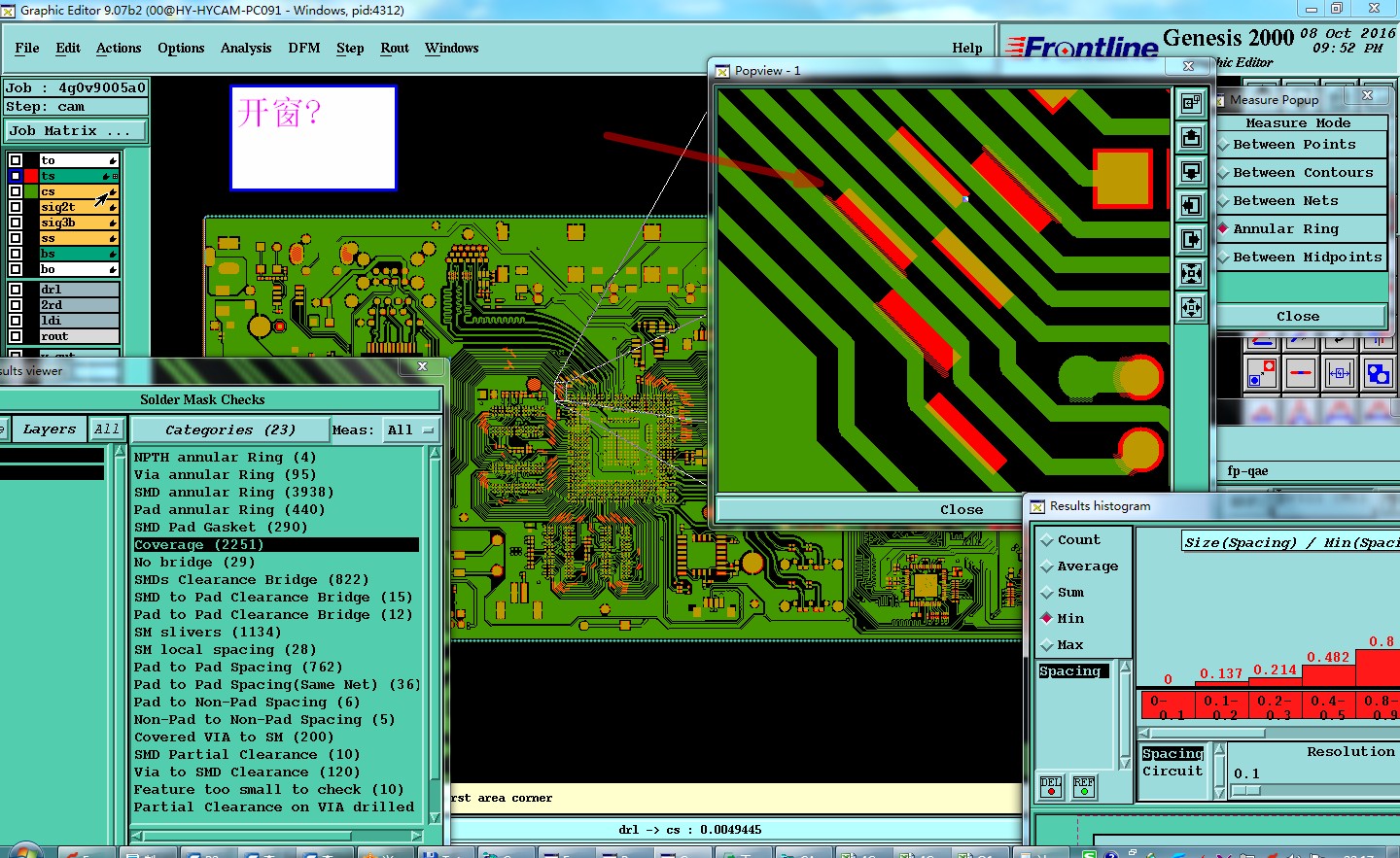Open the Meas: All dropdown

(410, 429)
